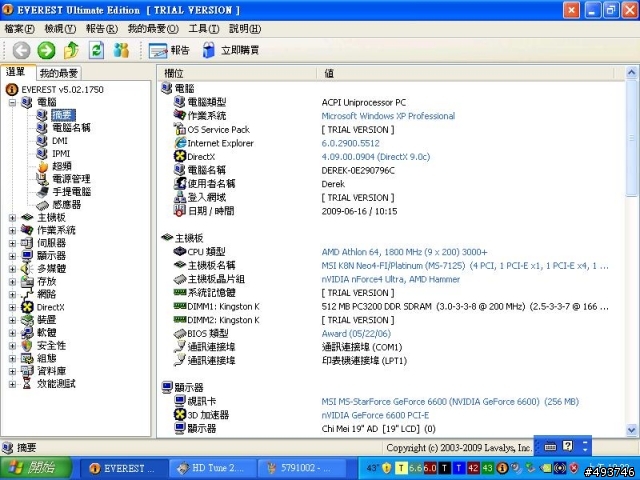
Task: Expand the 網路 tree node
Action: click(13, 294)
